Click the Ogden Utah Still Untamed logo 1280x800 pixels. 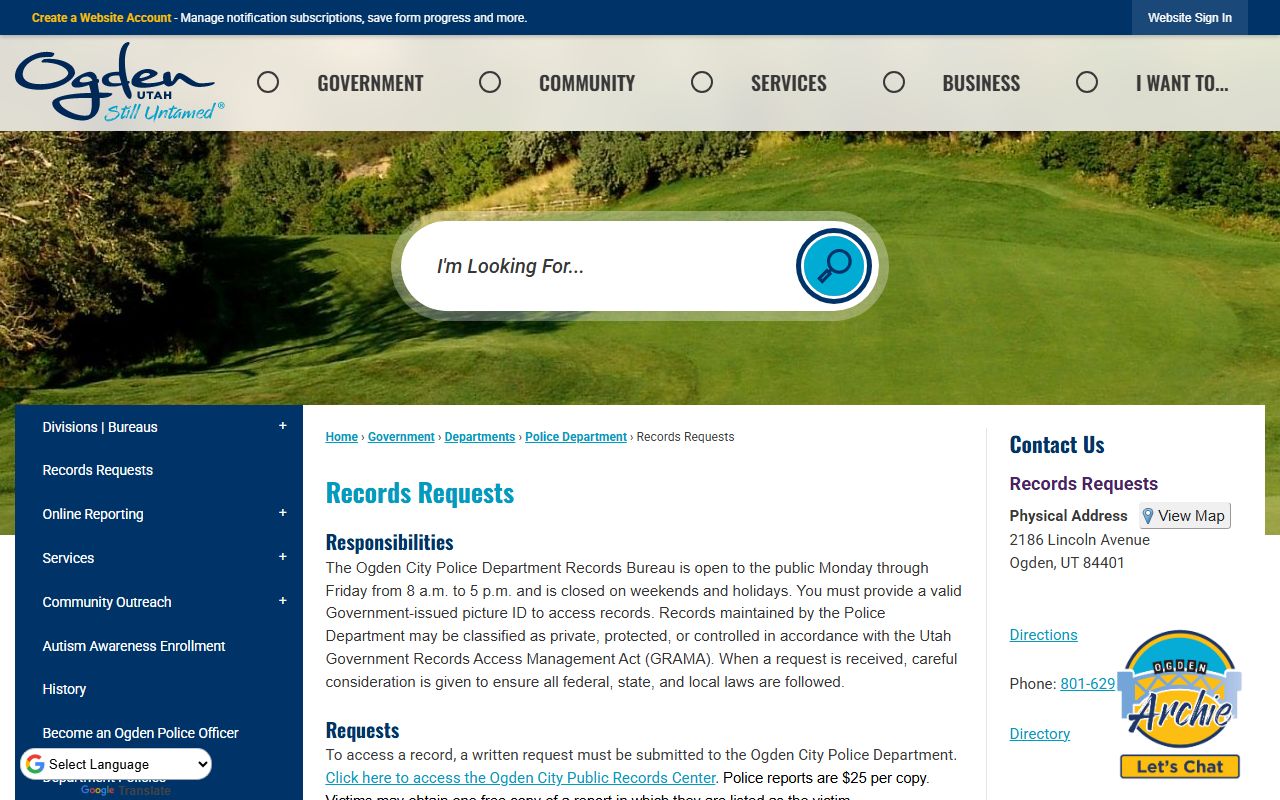[x=118, y=83]
